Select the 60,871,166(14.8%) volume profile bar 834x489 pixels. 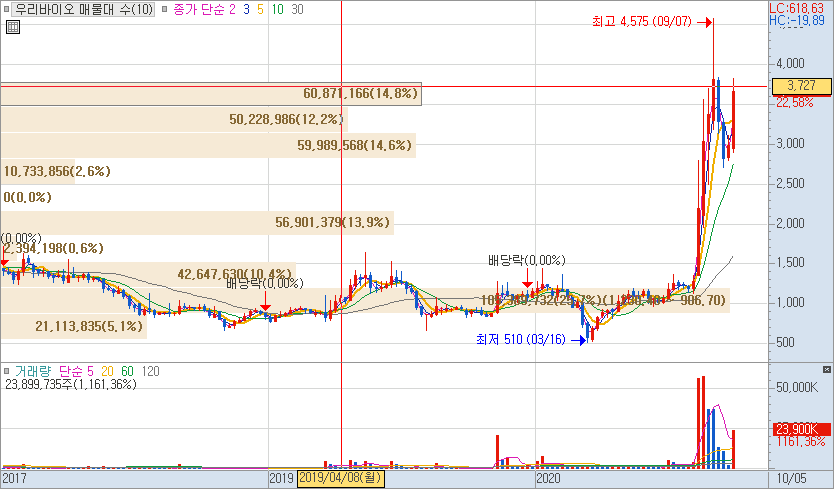click(211, 94)
